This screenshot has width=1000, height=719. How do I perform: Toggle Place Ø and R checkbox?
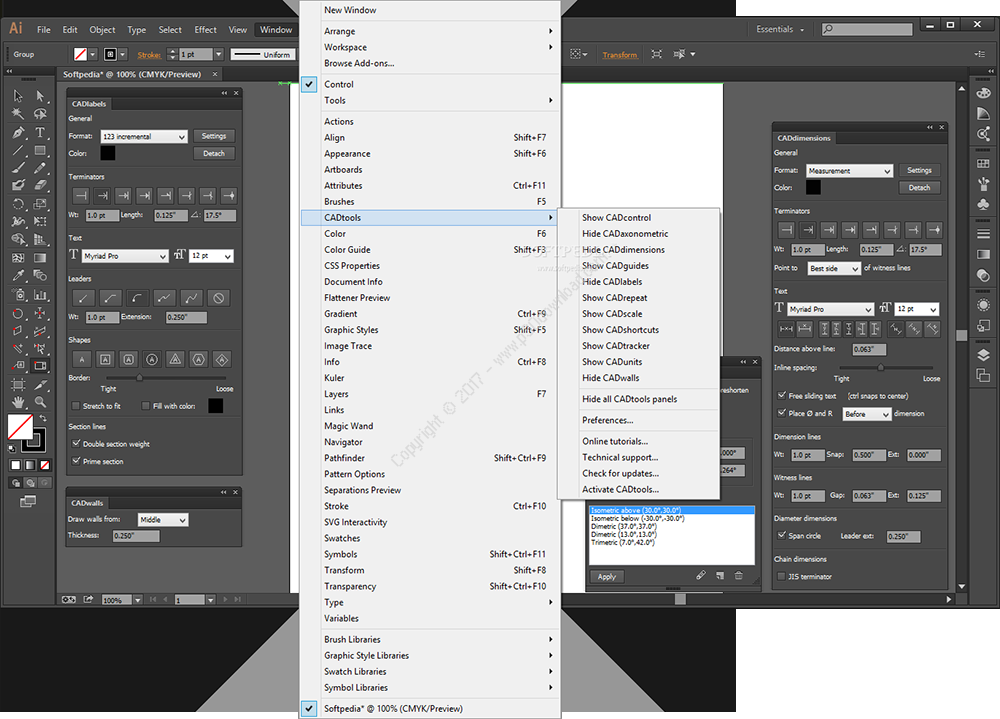tap(781, 413)
